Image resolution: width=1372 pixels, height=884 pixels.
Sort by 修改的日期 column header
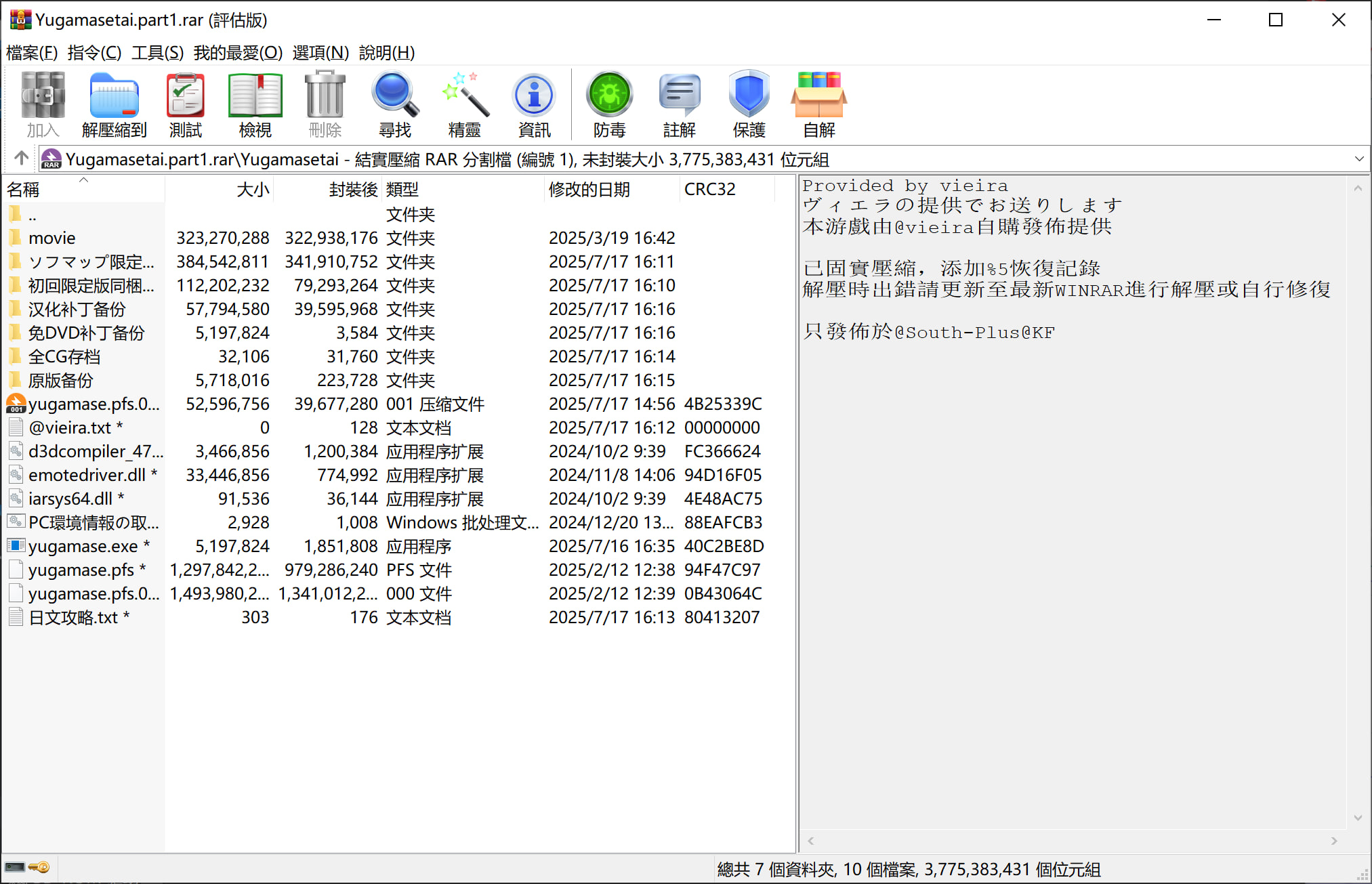[589, 190]
